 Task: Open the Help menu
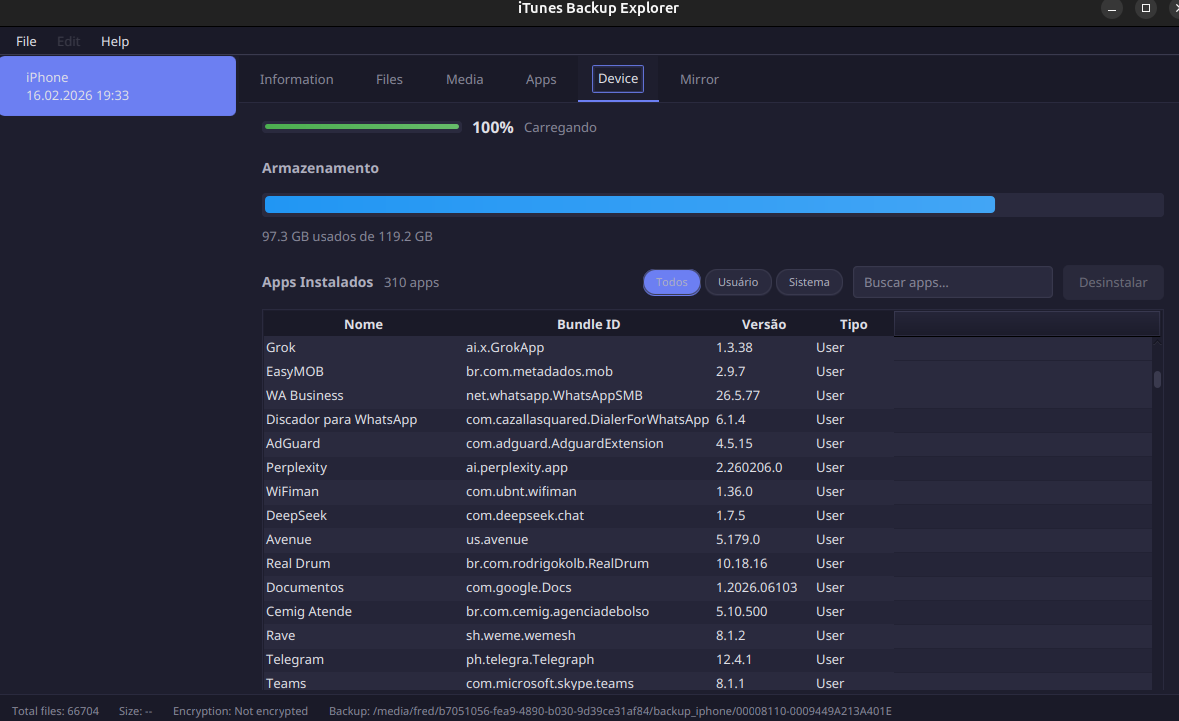coord(115,41)
